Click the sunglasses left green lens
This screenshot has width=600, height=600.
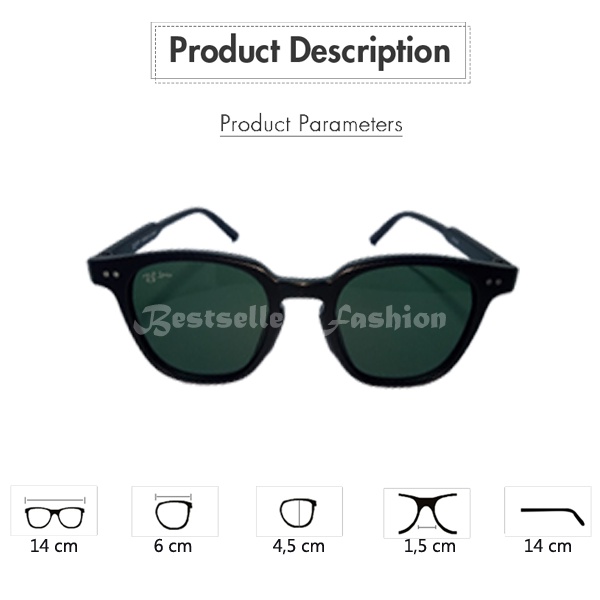point(199,318)
